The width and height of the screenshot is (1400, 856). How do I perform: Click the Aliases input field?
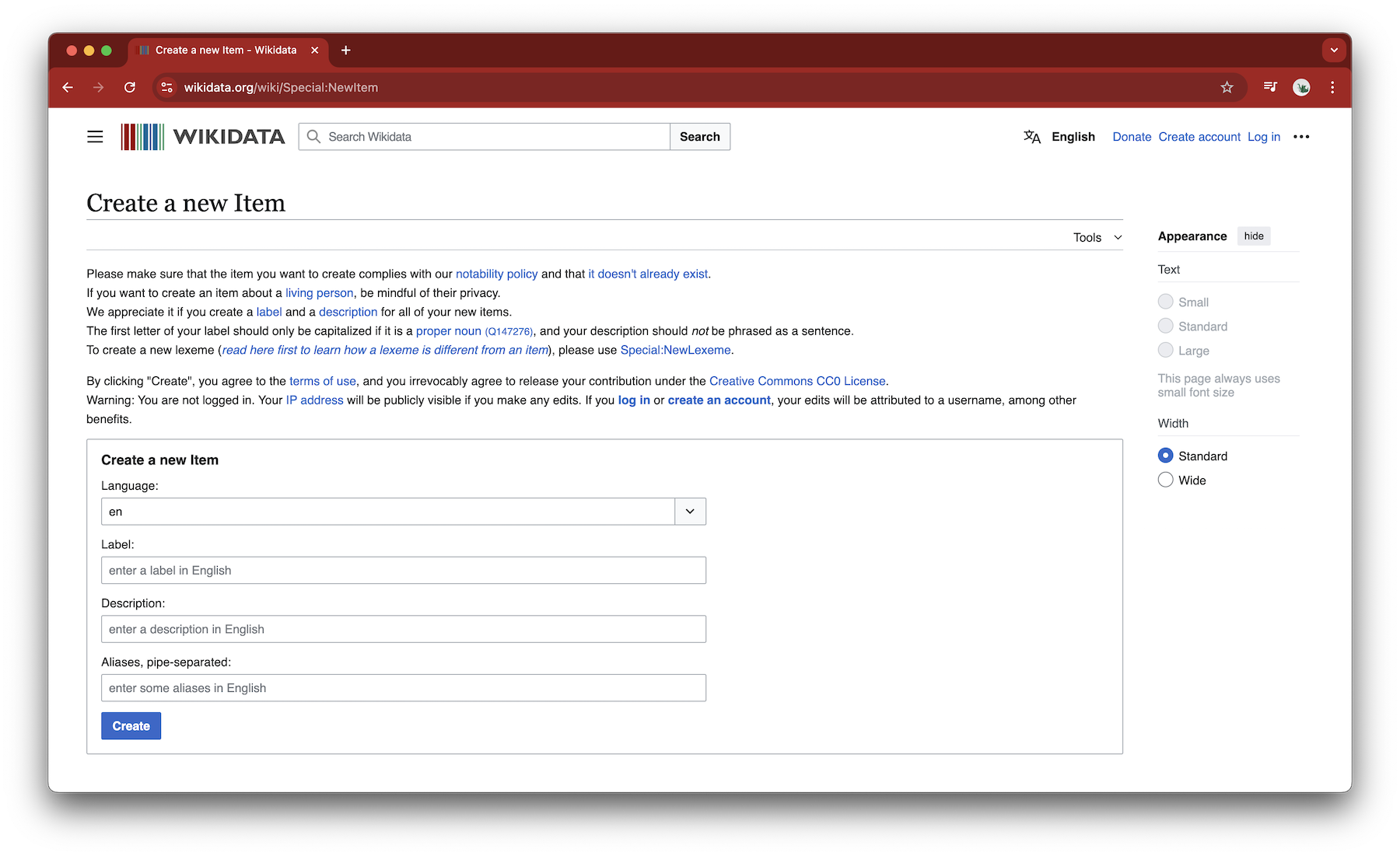[x=404, y=688]
